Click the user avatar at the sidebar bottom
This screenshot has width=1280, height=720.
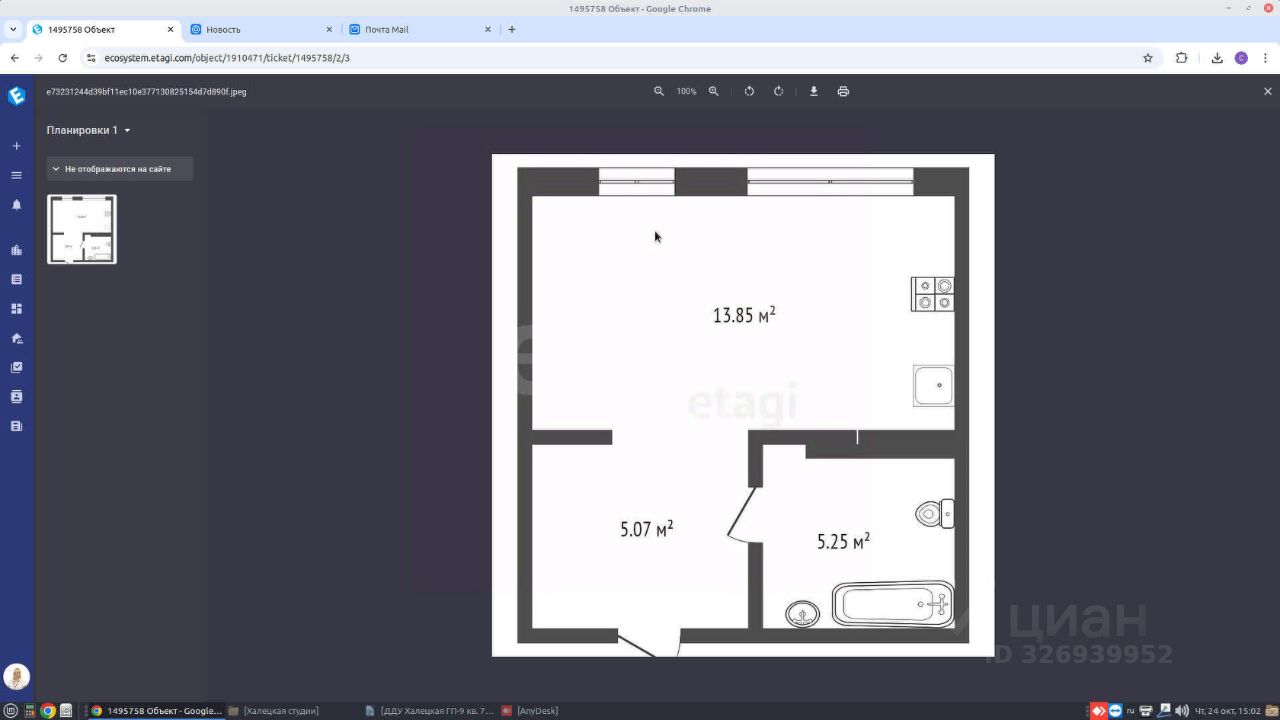[16, 677]
